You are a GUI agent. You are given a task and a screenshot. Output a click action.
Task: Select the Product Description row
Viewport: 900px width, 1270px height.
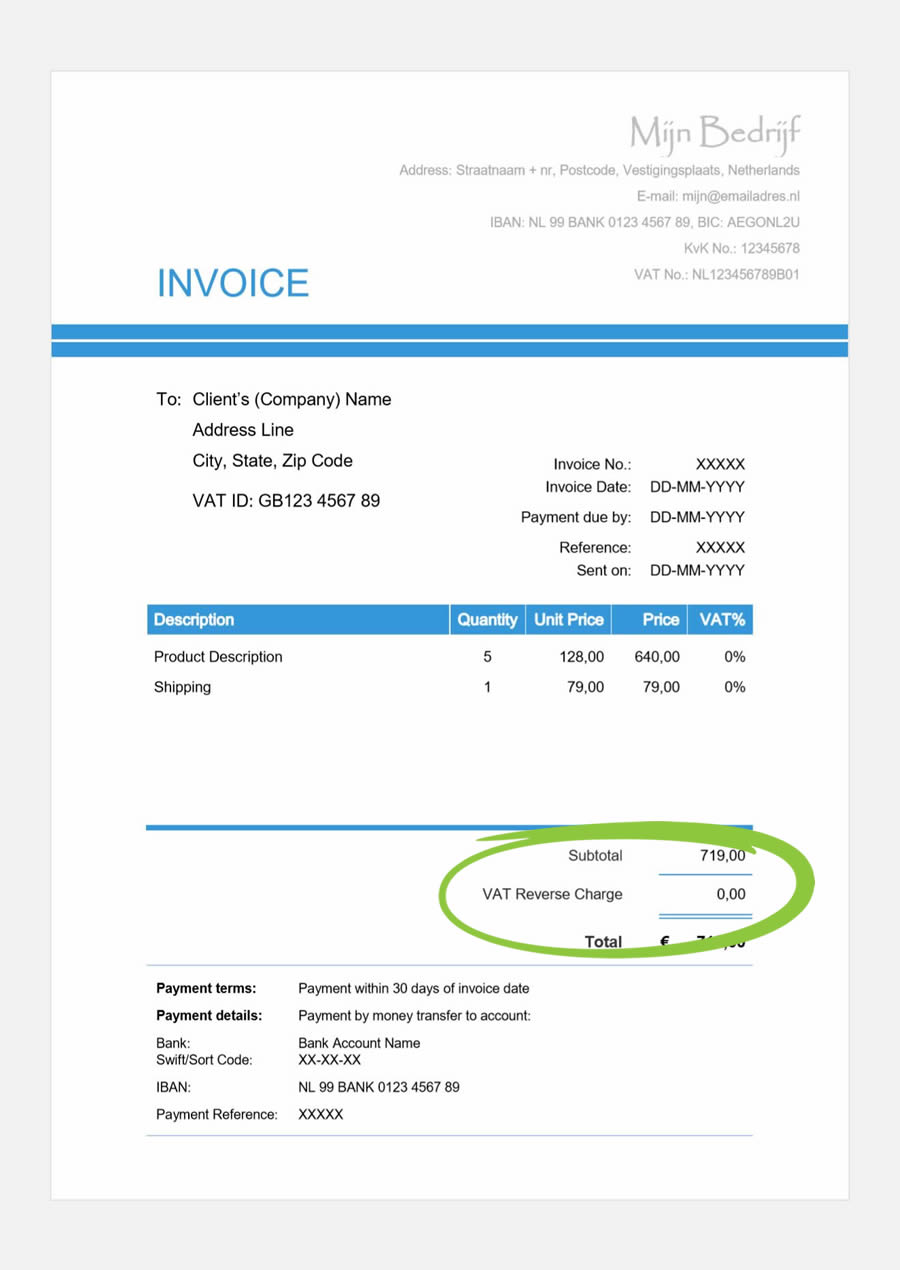point(450,657)
